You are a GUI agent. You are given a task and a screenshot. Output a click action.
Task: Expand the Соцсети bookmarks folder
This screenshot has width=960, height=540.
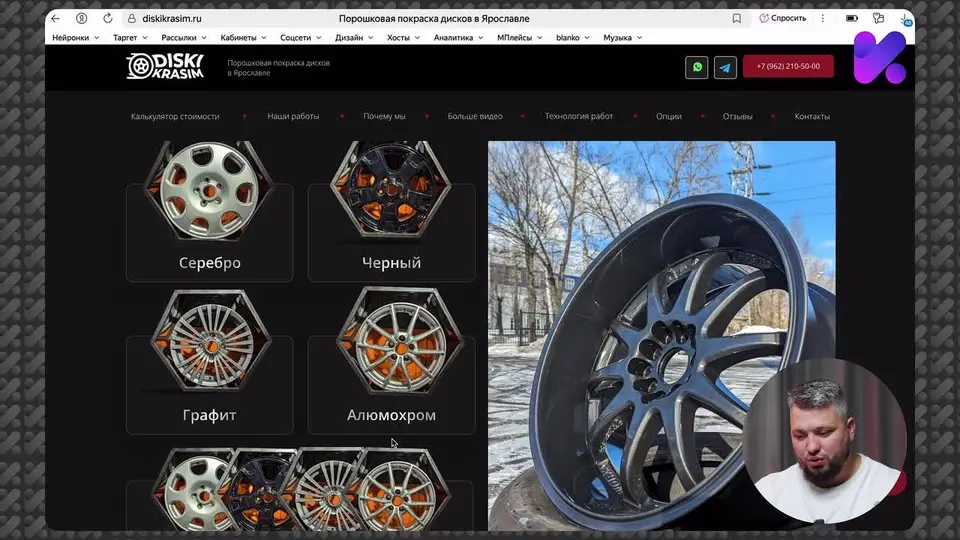300,37
